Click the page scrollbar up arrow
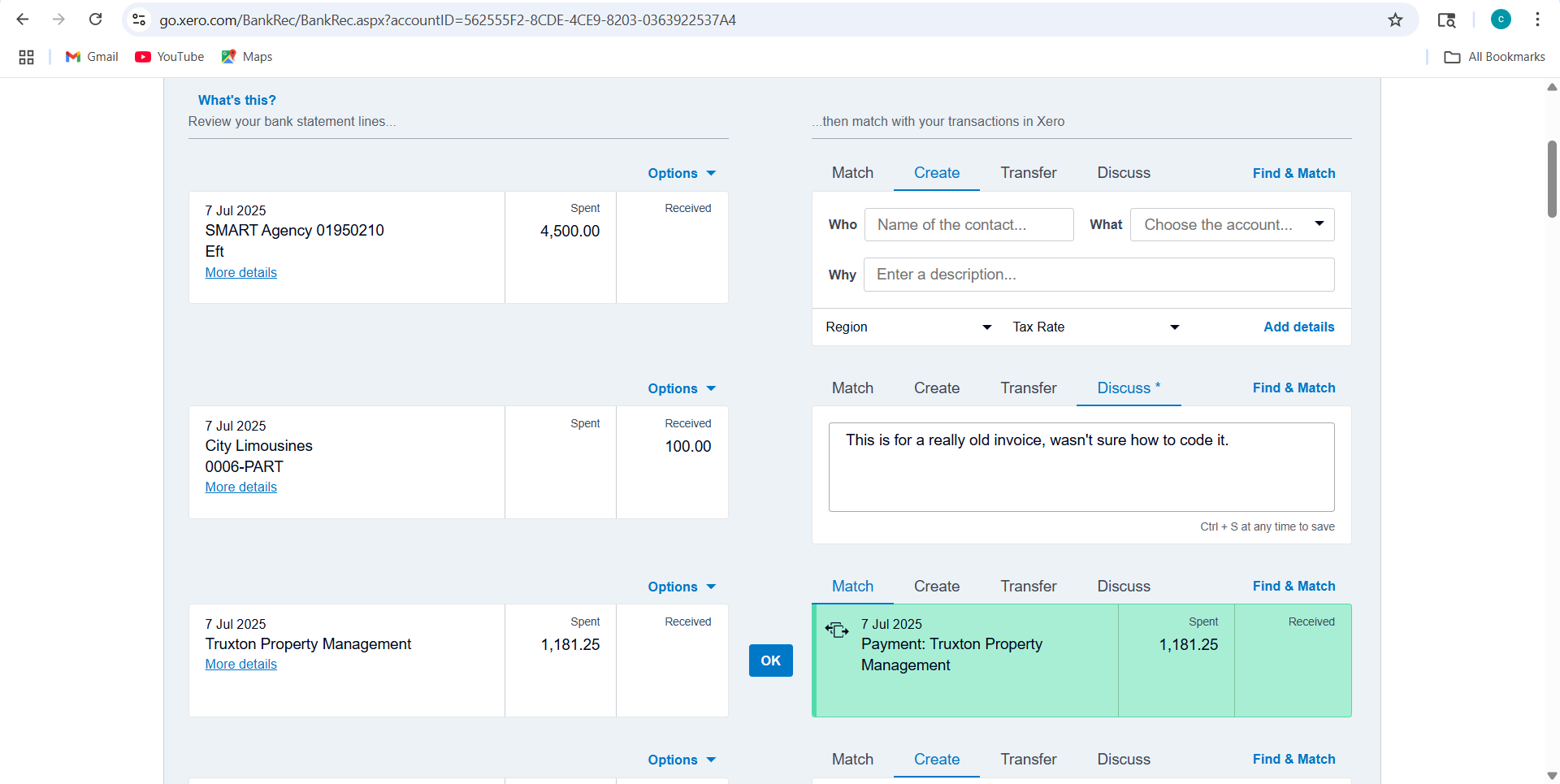 [x=1552, y=87]
